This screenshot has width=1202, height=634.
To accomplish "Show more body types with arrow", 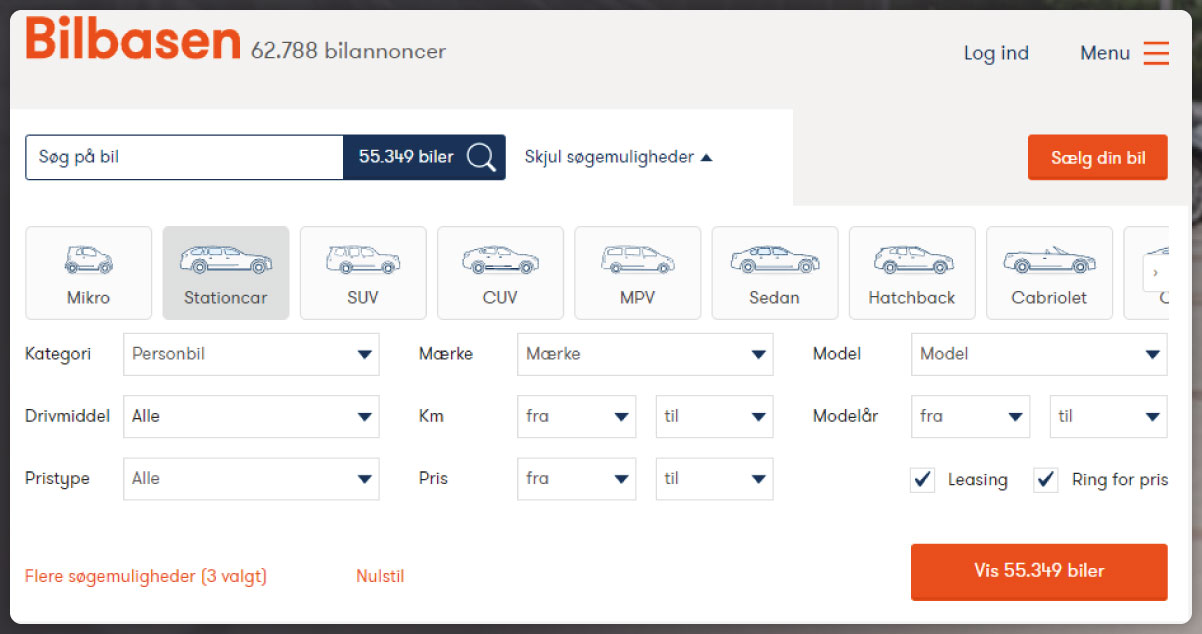I will [x=1156, y=273].
